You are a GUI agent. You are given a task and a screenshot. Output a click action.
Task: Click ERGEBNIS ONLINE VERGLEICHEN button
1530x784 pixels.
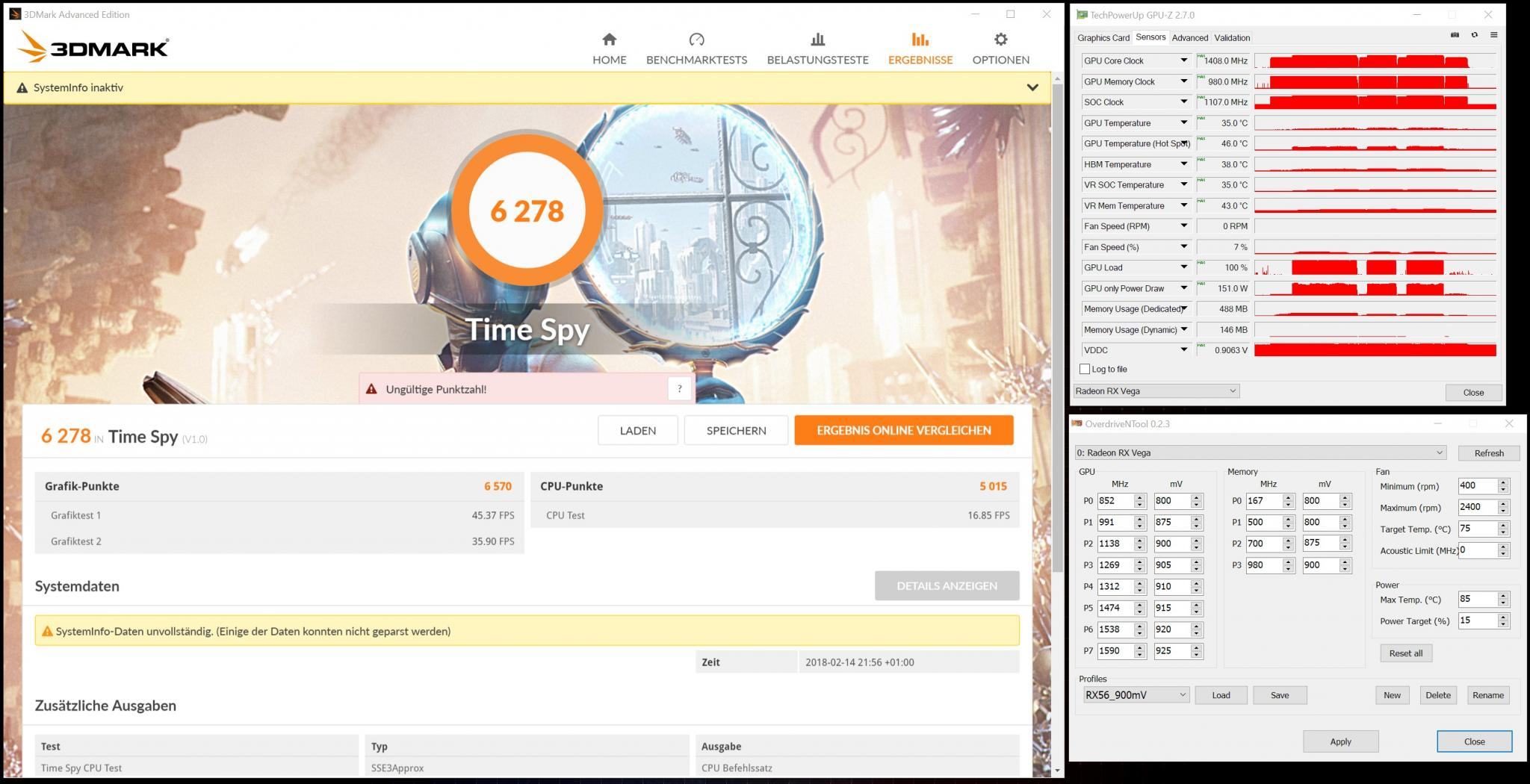(904, 430)
